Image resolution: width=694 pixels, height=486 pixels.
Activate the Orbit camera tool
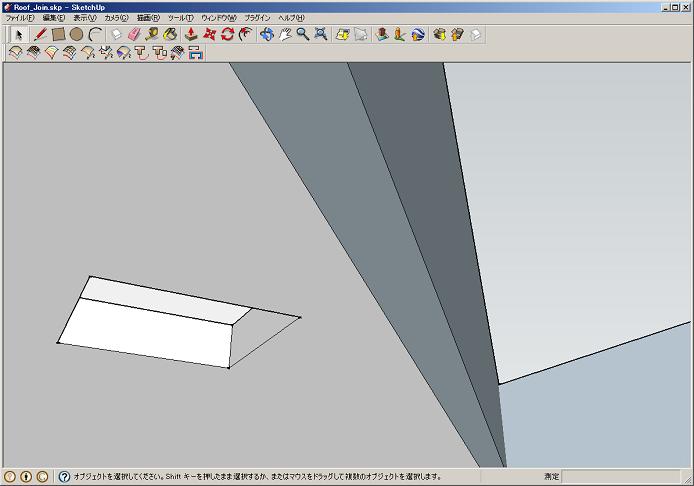(266, 34)
